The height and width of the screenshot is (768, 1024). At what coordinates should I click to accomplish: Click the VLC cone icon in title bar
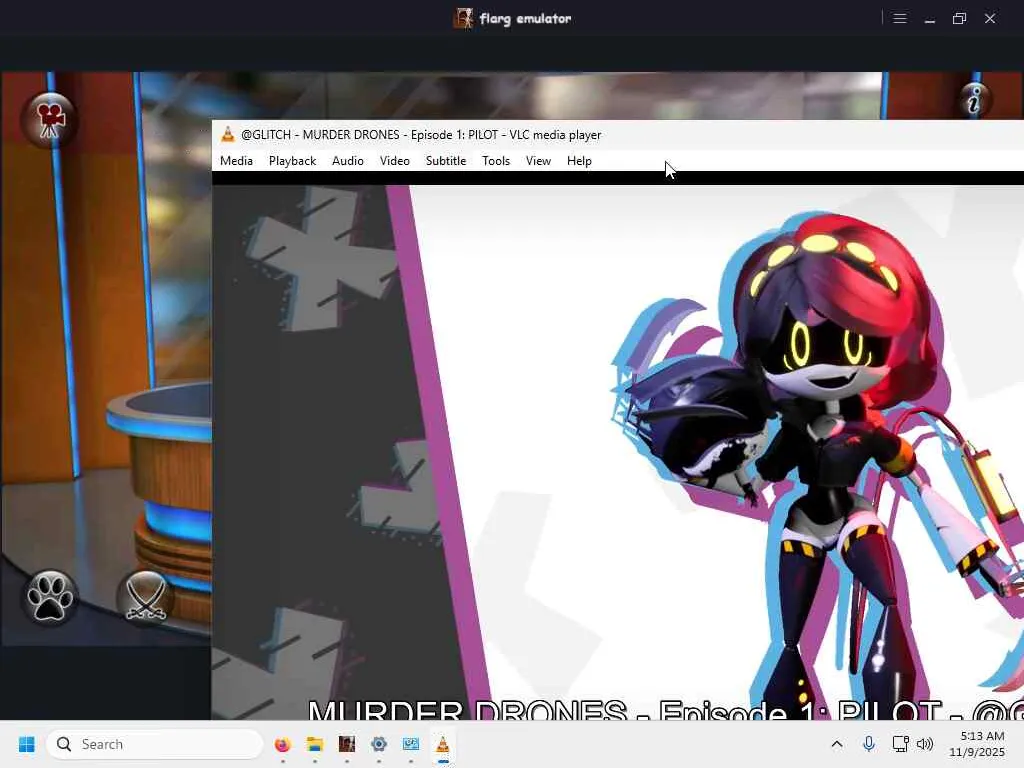pyautogui.click(x=227, y=135)
